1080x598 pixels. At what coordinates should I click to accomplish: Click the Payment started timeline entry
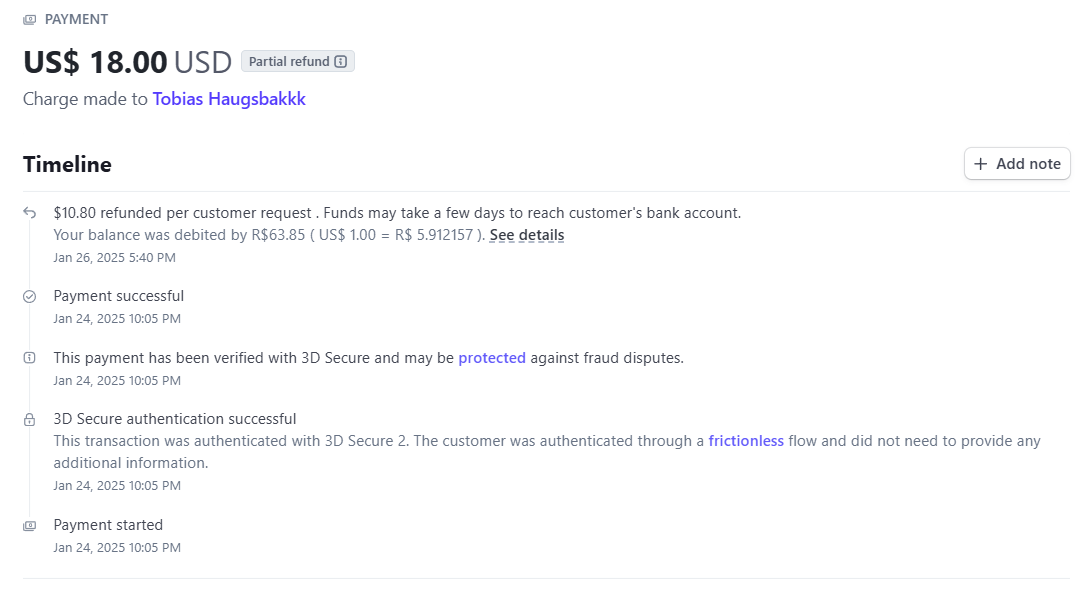(x=108, y=525)
